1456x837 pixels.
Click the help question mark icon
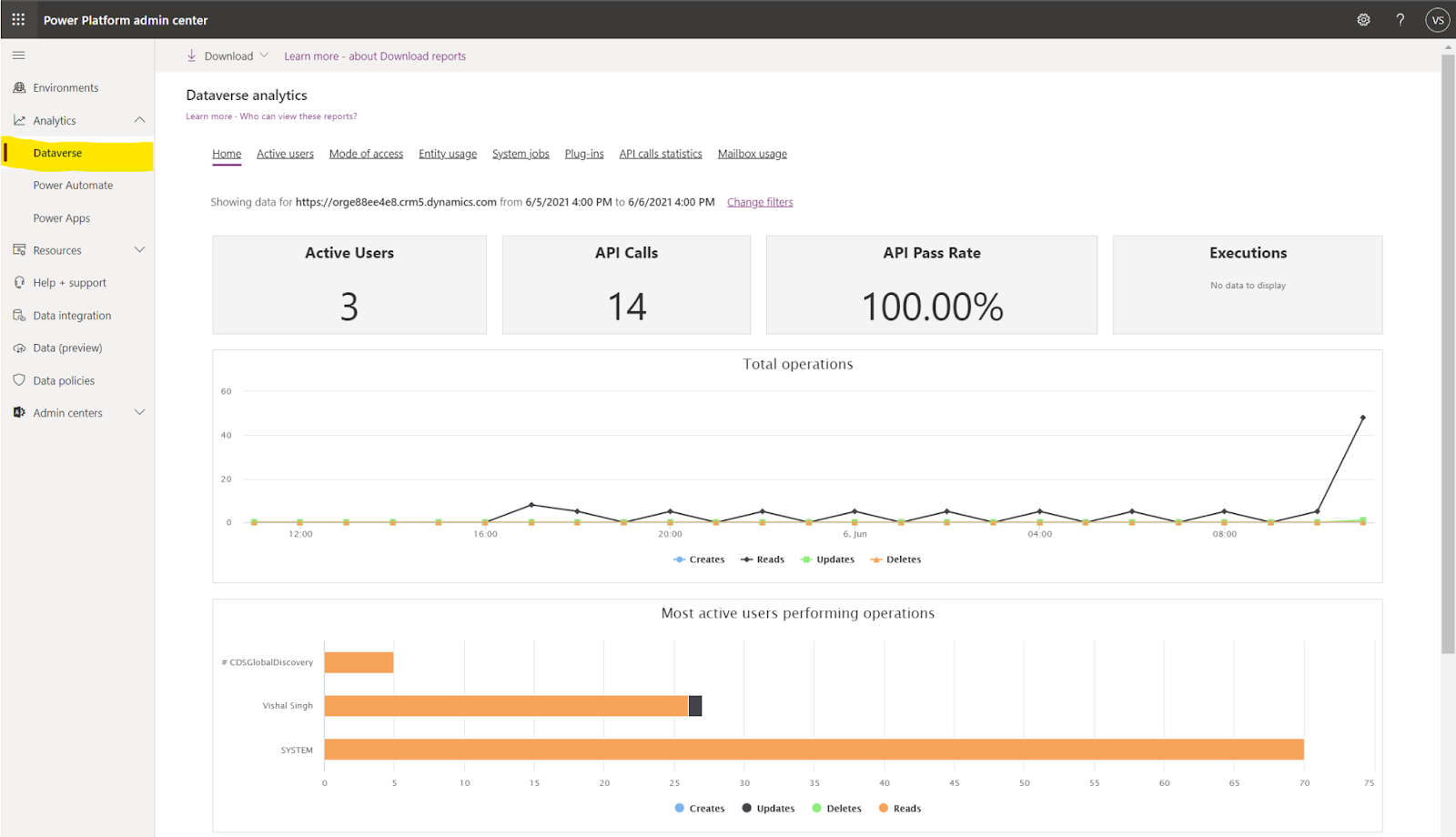1400,19
